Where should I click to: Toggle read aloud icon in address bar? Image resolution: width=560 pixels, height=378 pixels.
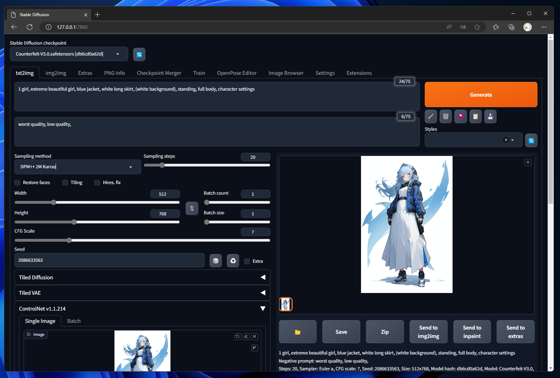tap(449, 27)
